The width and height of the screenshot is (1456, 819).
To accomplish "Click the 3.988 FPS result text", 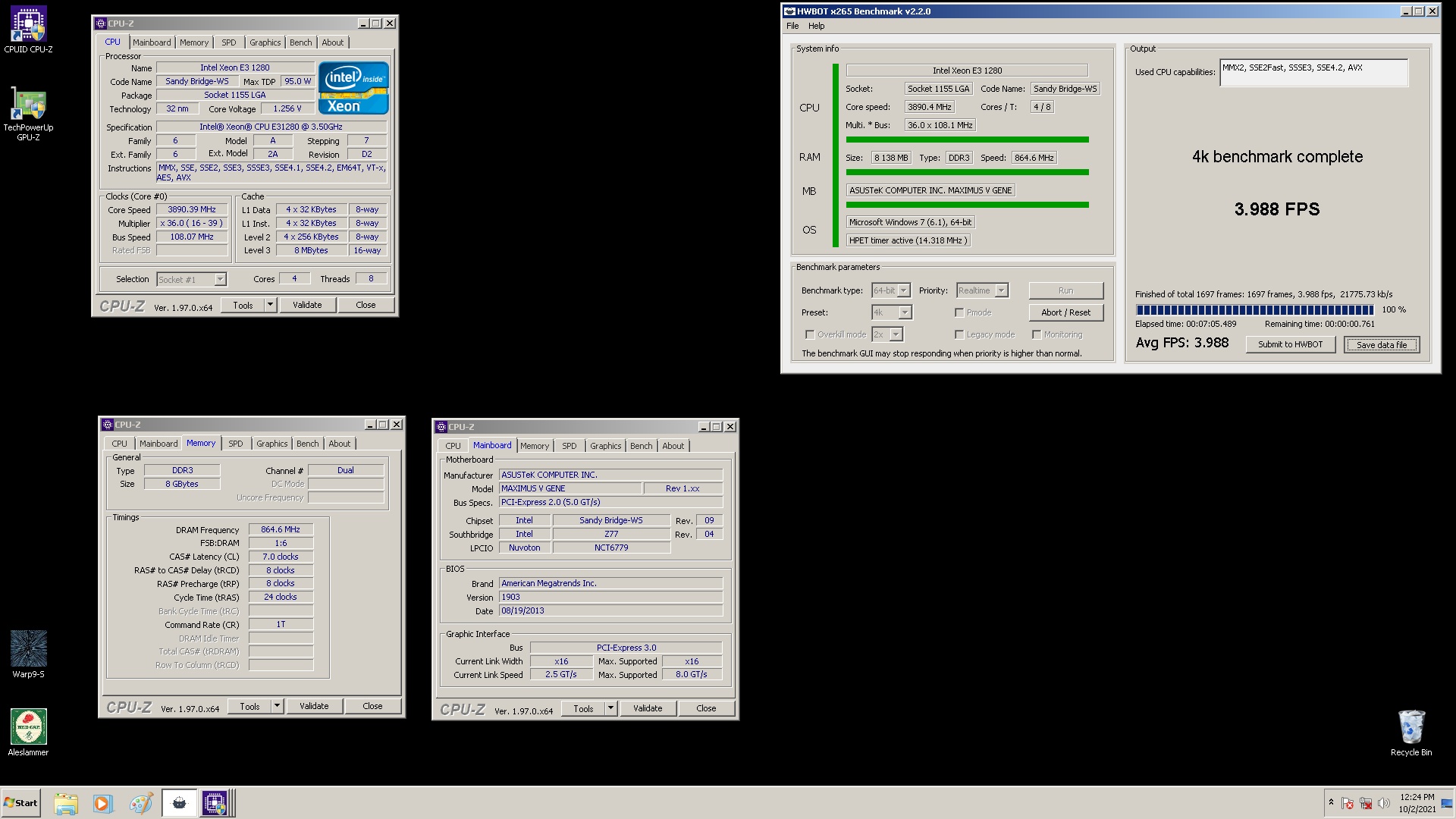I will pos(1277,209).
